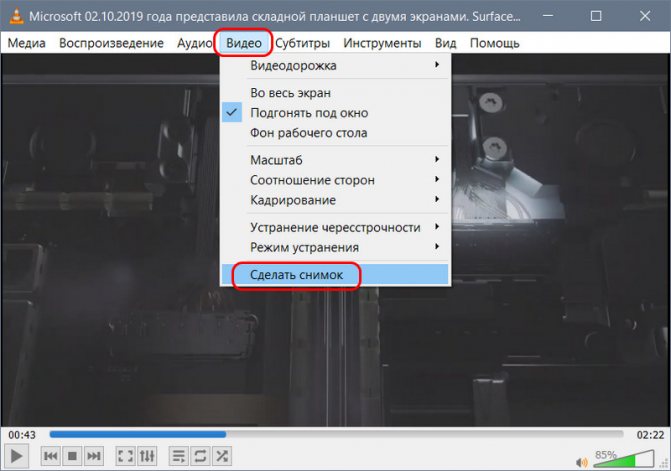
Task: Uncheck Подогнять под окно
Action: point(335,113)
